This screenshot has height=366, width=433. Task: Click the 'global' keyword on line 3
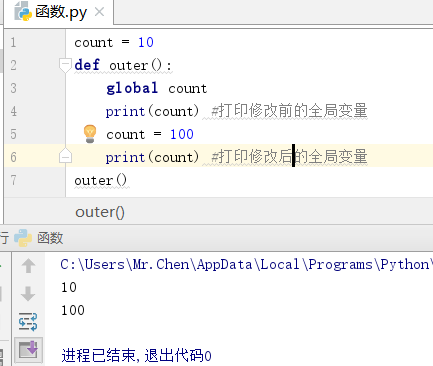tap(132, 88)
